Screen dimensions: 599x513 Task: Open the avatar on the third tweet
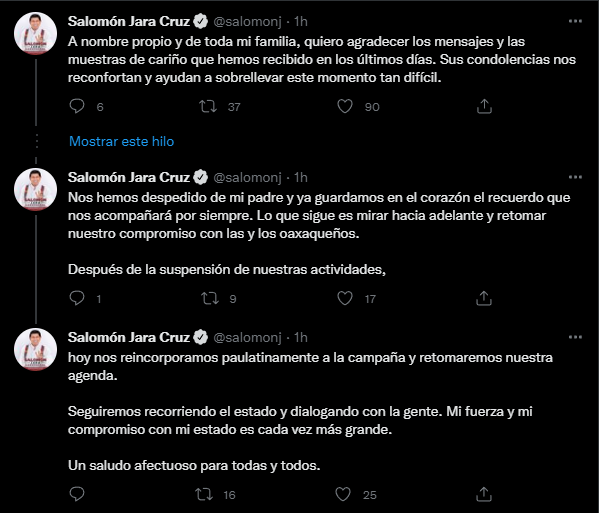click(x=36, y=349)
